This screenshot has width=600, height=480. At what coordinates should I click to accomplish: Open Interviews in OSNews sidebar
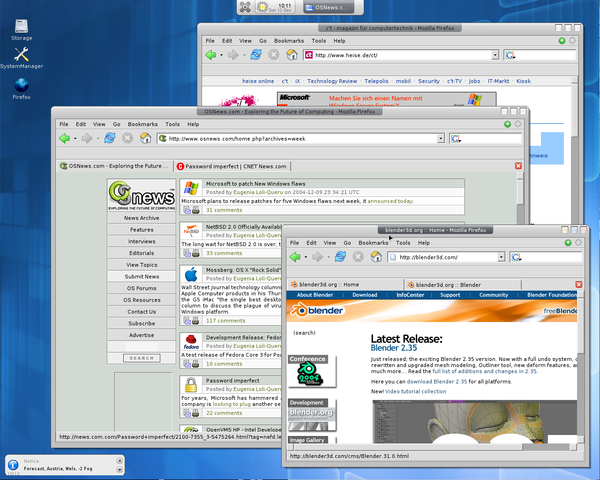click(x=142, y=241)
